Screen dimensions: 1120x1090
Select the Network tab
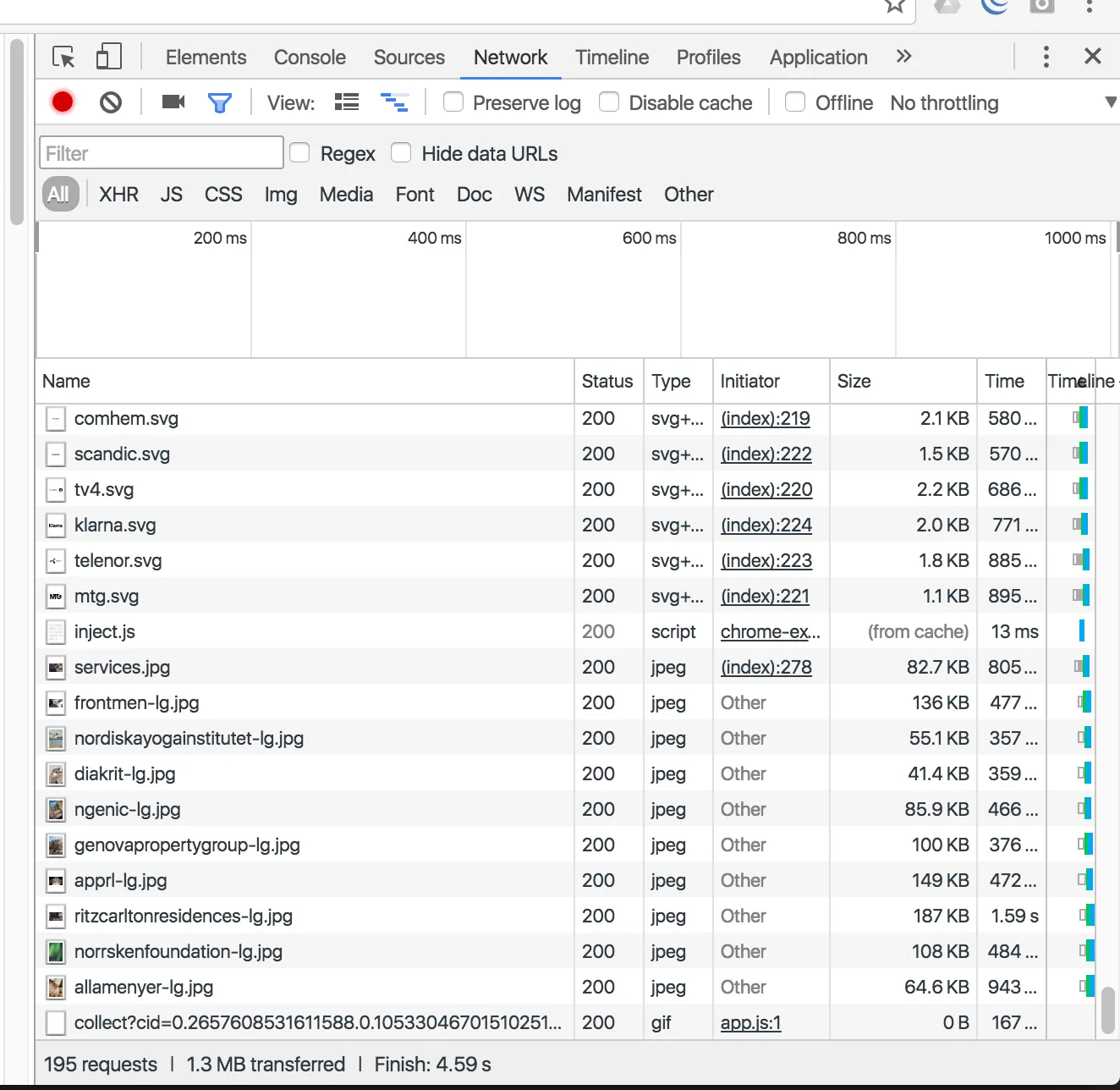511,57
